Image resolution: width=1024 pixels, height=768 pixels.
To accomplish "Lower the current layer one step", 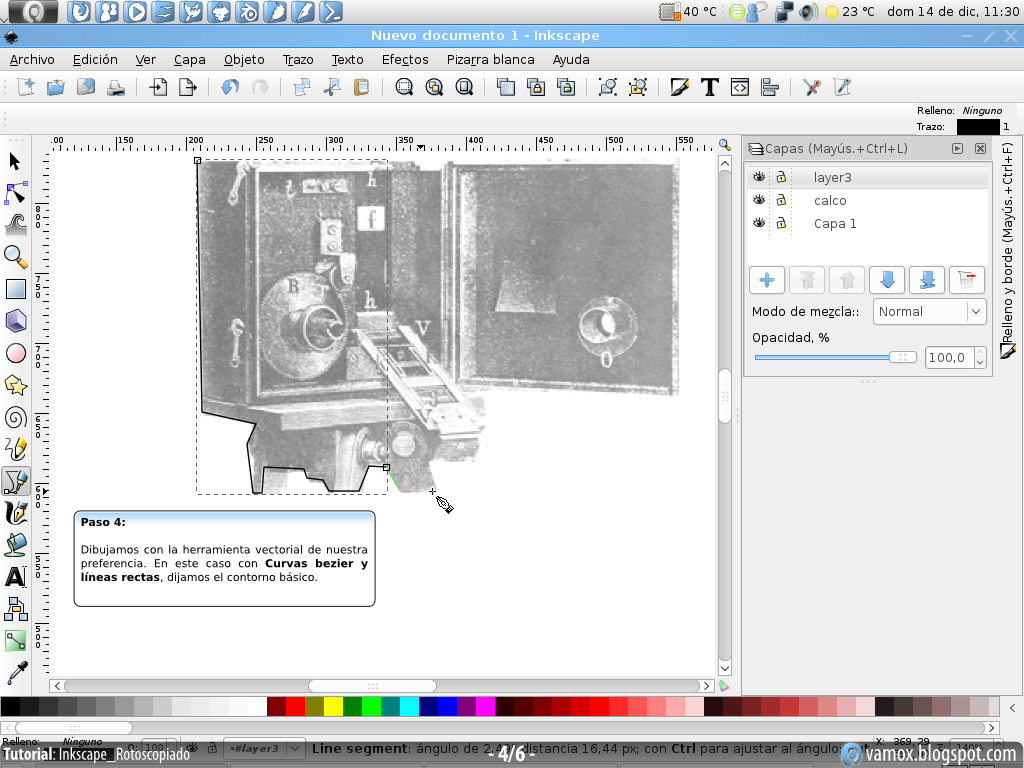I will (887, 280).
